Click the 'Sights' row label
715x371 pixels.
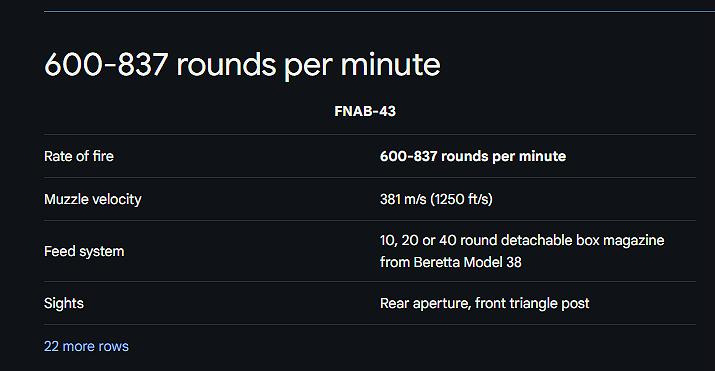click(x=64, y=303)
